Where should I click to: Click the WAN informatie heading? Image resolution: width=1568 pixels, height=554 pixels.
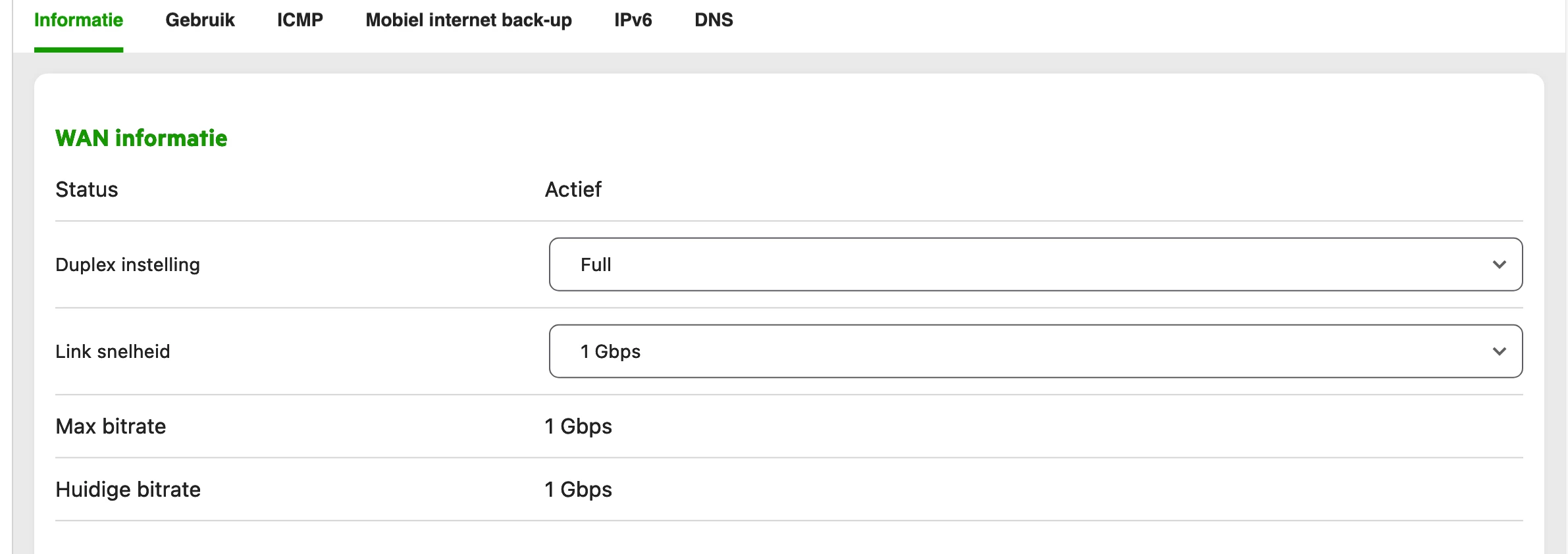coord(142,138)
